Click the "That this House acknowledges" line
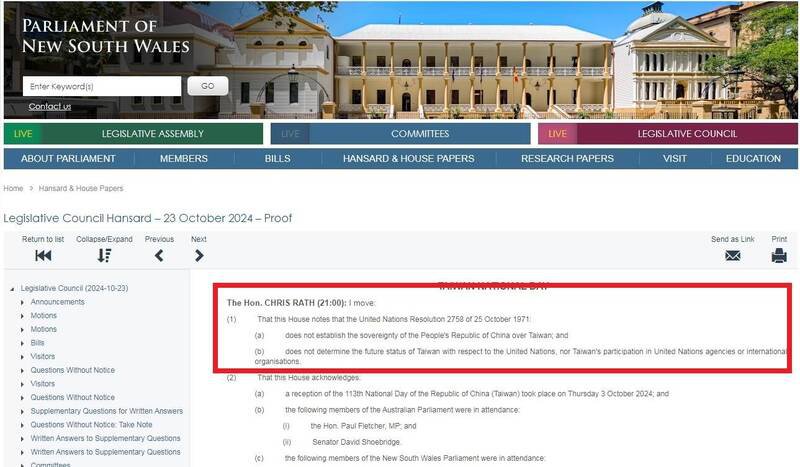The image size is (800, 467). pyautogui.click(x=309, y=378)
